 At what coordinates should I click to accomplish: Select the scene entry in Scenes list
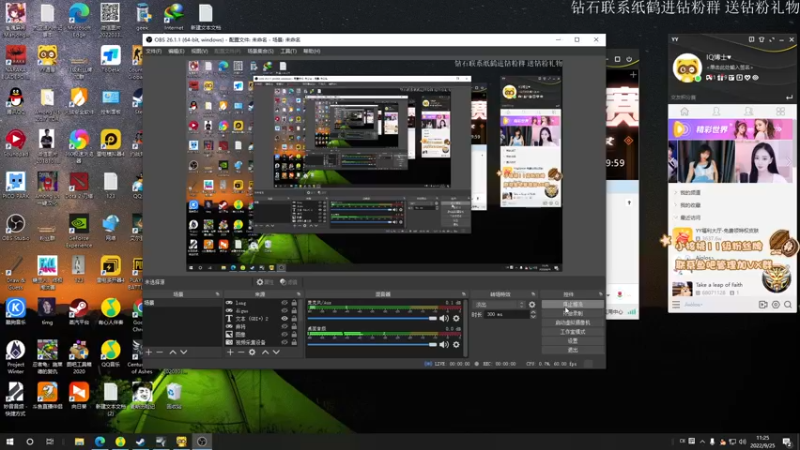pyautogui.click(x=182, y=303)
